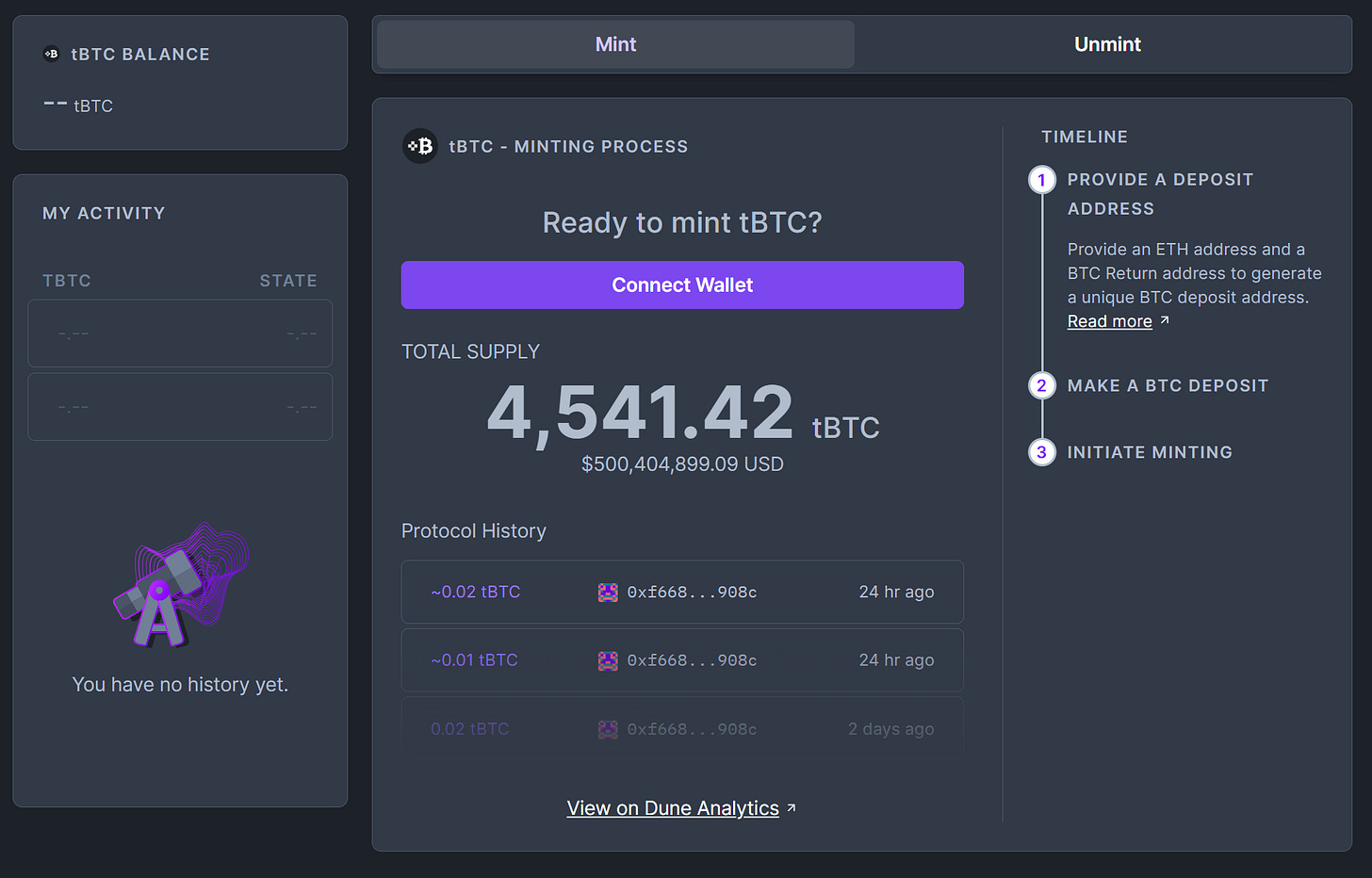Click the Protocol History heading
This screenshot has height=878, width=1372.
click(x=473, y=531)
